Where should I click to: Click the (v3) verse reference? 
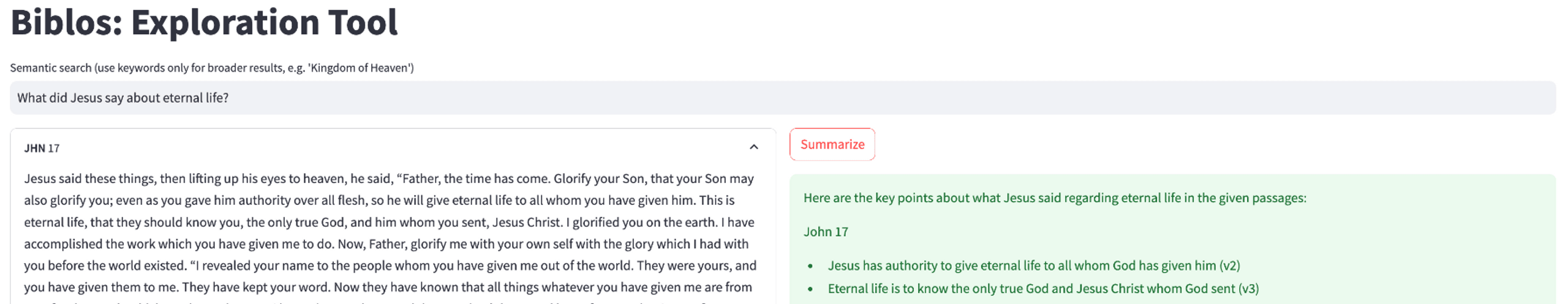[x=1248, y=289]
